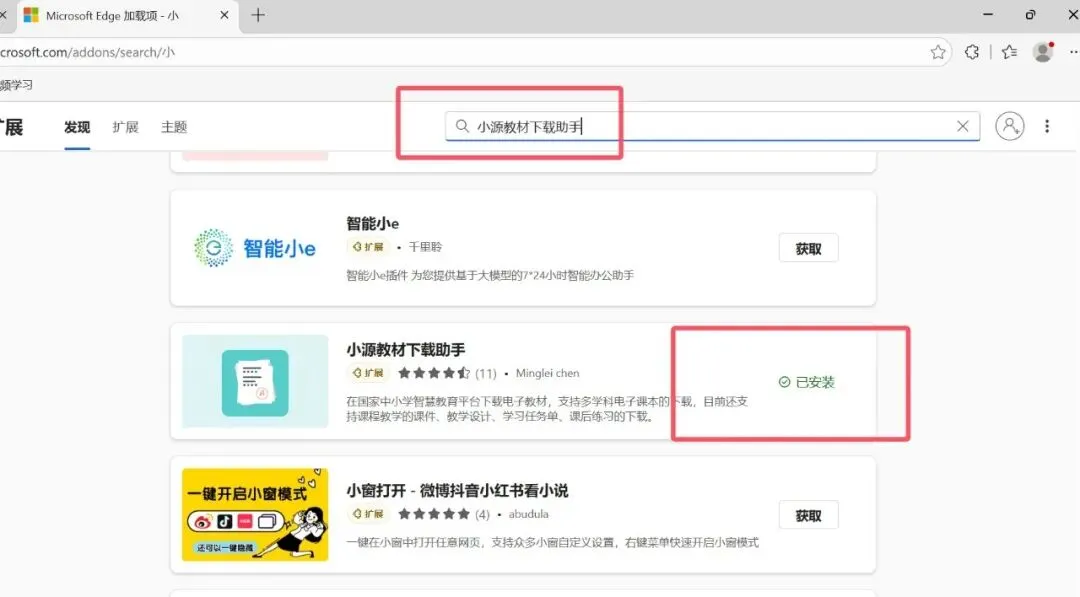This screenshot has height=597, width=1080.
Task: Click into the 小源教材下载助手 search field
Action: click(x=712, y=126)
